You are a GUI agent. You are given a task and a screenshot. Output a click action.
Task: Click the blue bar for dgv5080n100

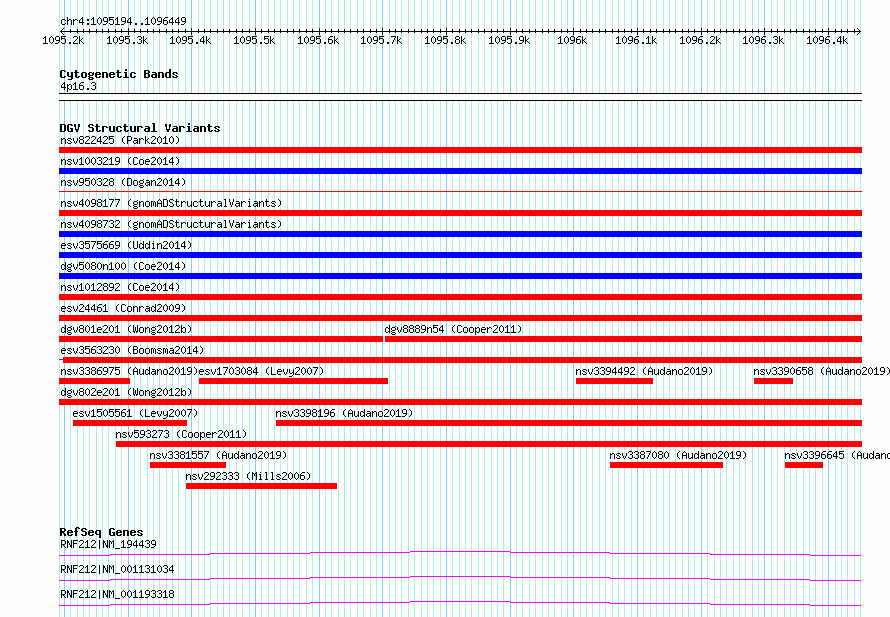(x=460, y=276)
